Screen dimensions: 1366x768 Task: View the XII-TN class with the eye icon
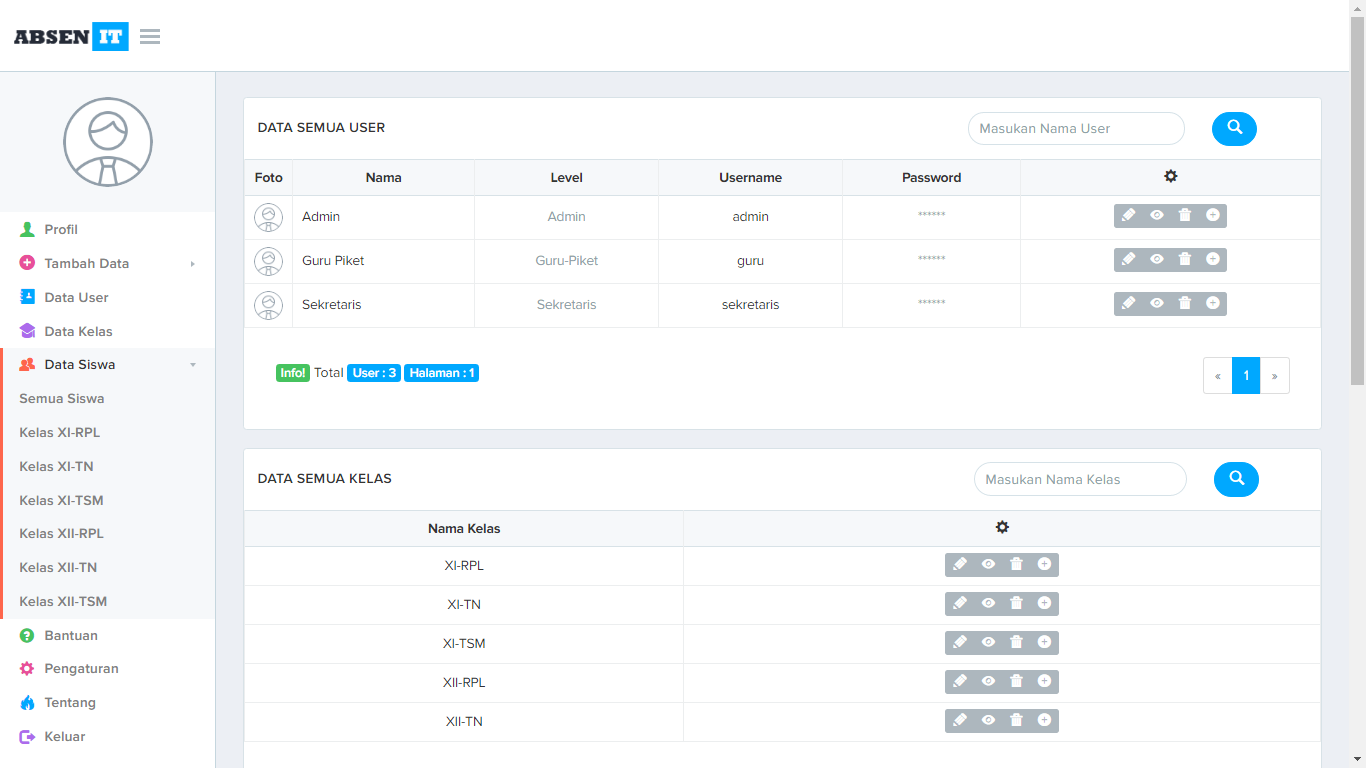coord(988,720)
